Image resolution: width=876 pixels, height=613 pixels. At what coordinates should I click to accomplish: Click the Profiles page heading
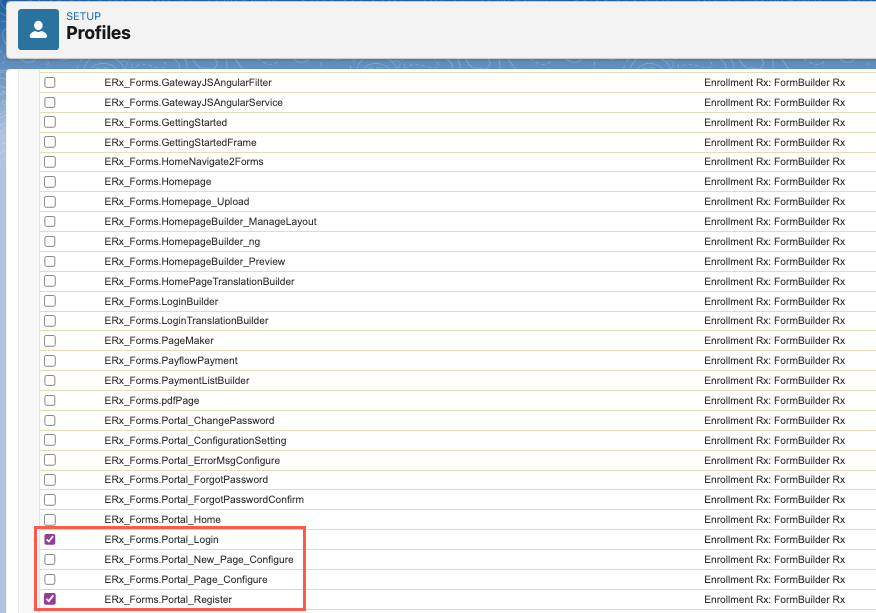pos(98,33)
